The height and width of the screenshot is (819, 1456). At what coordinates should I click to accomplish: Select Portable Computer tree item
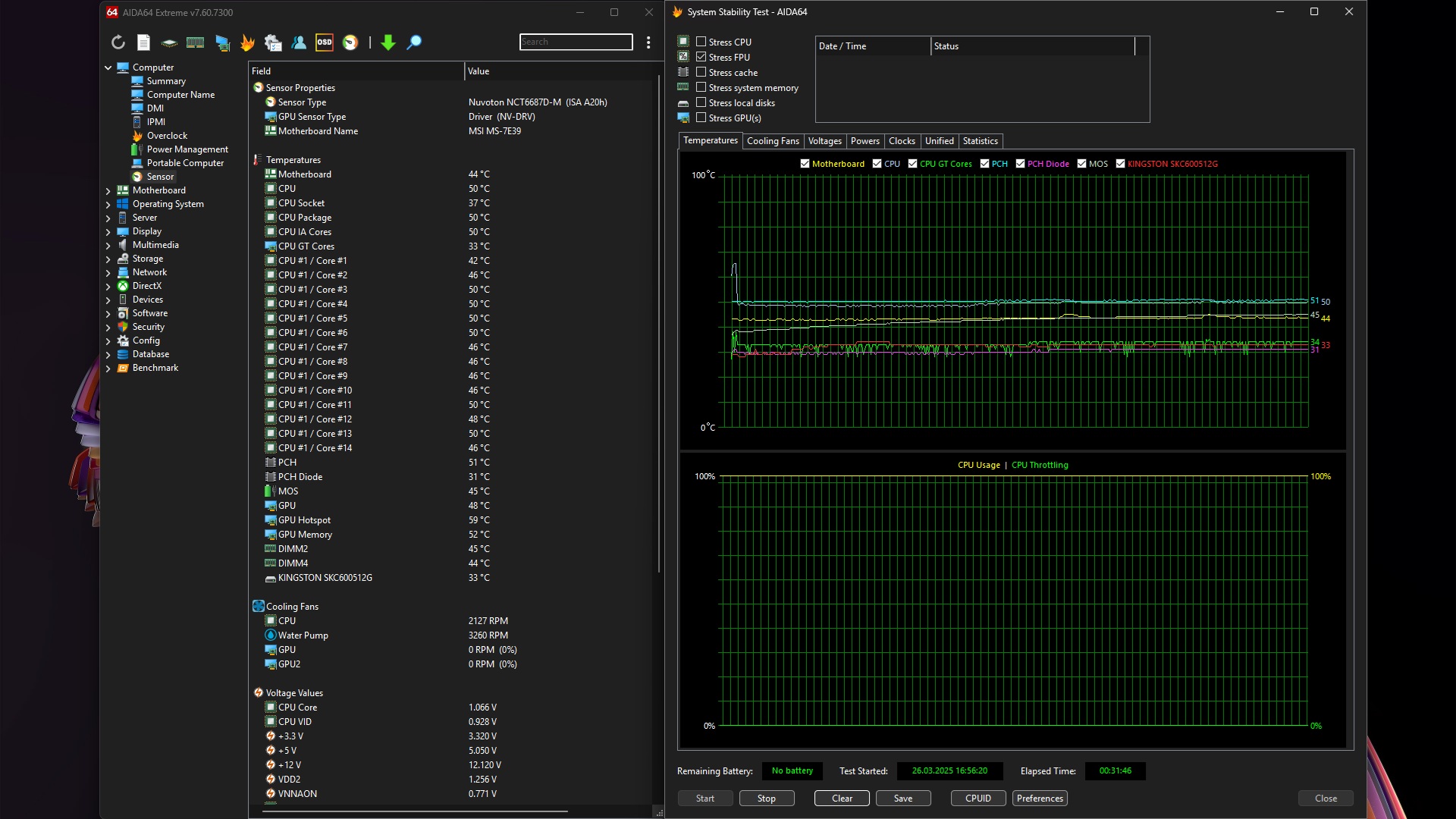185,163
